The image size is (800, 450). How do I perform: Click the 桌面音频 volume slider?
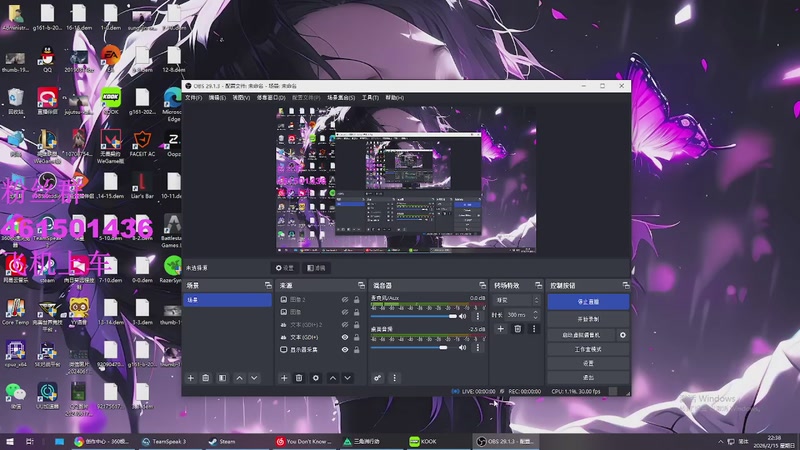[414, 347]
